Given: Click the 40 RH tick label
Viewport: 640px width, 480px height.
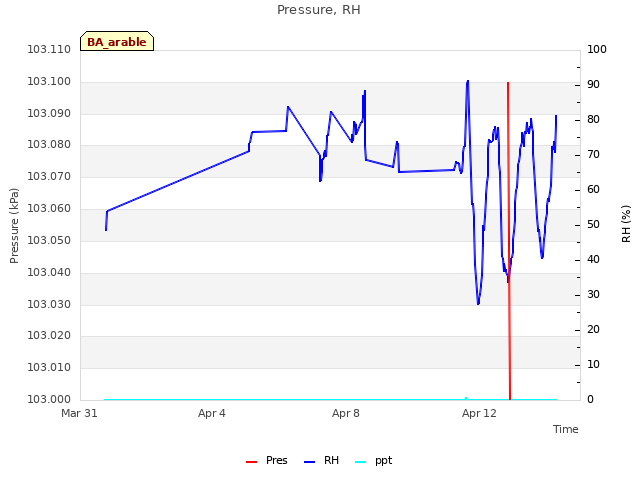Looking at the screenshot, I should click(x=593, y=260).
